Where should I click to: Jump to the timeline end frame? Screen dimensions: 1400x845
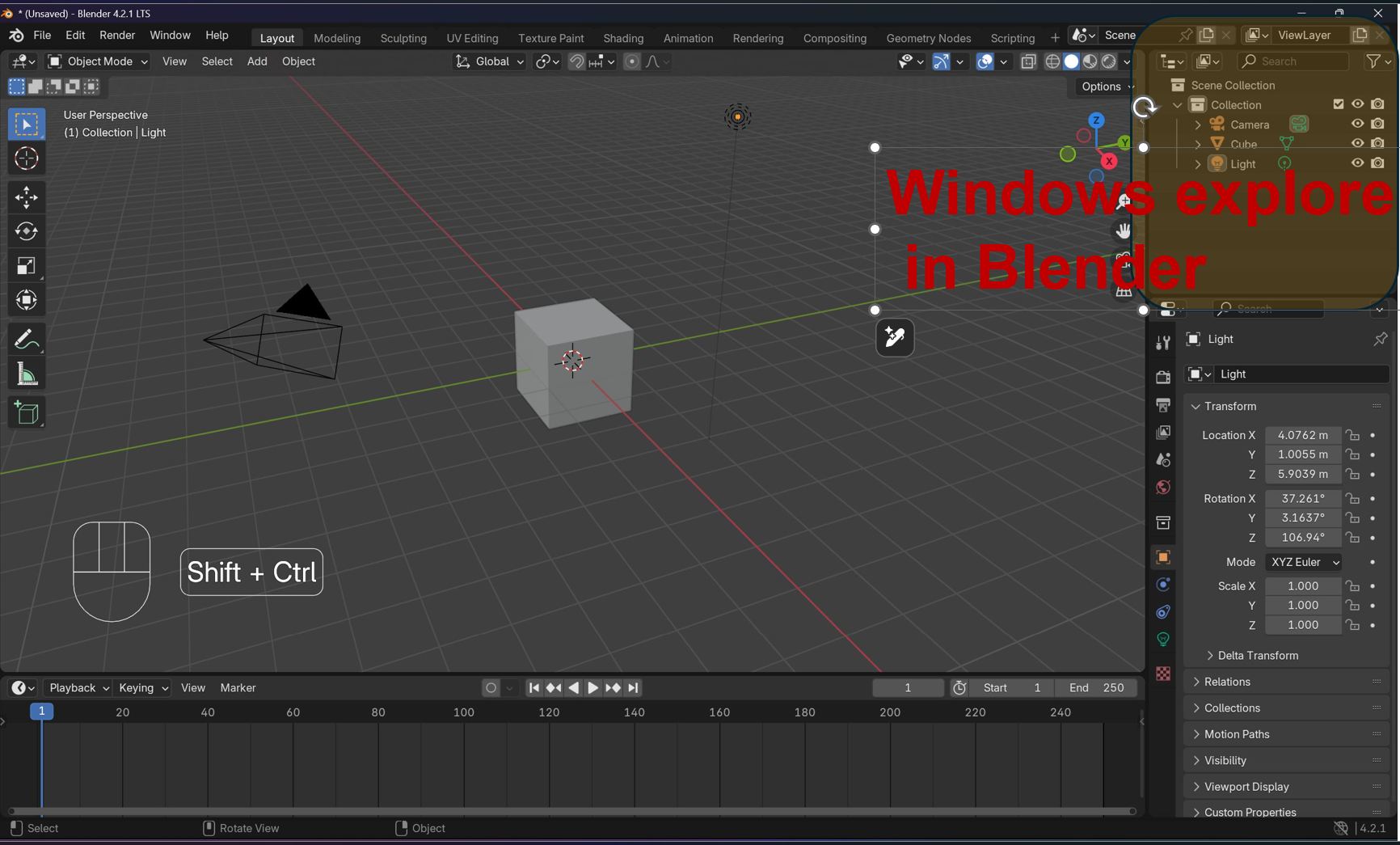click(634, 687)
